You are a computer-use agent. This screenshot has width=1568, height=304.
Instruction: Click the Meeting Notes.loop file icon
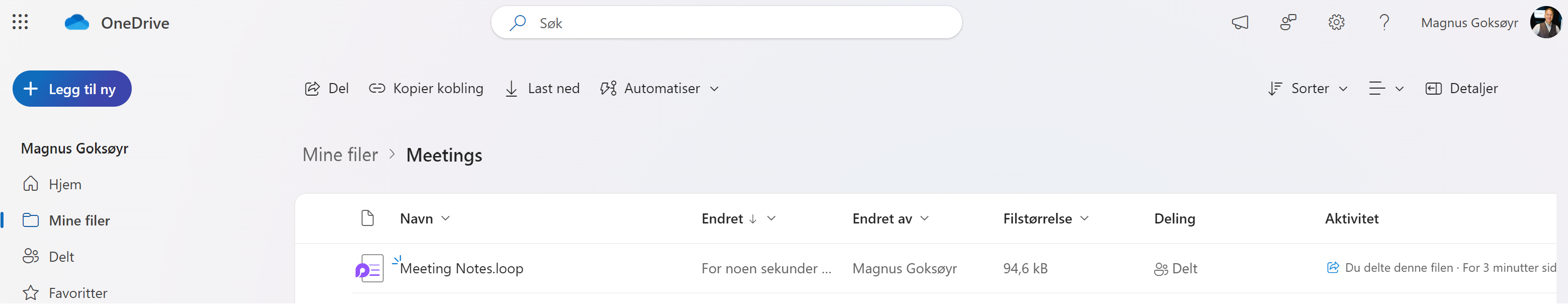point(370,269)
